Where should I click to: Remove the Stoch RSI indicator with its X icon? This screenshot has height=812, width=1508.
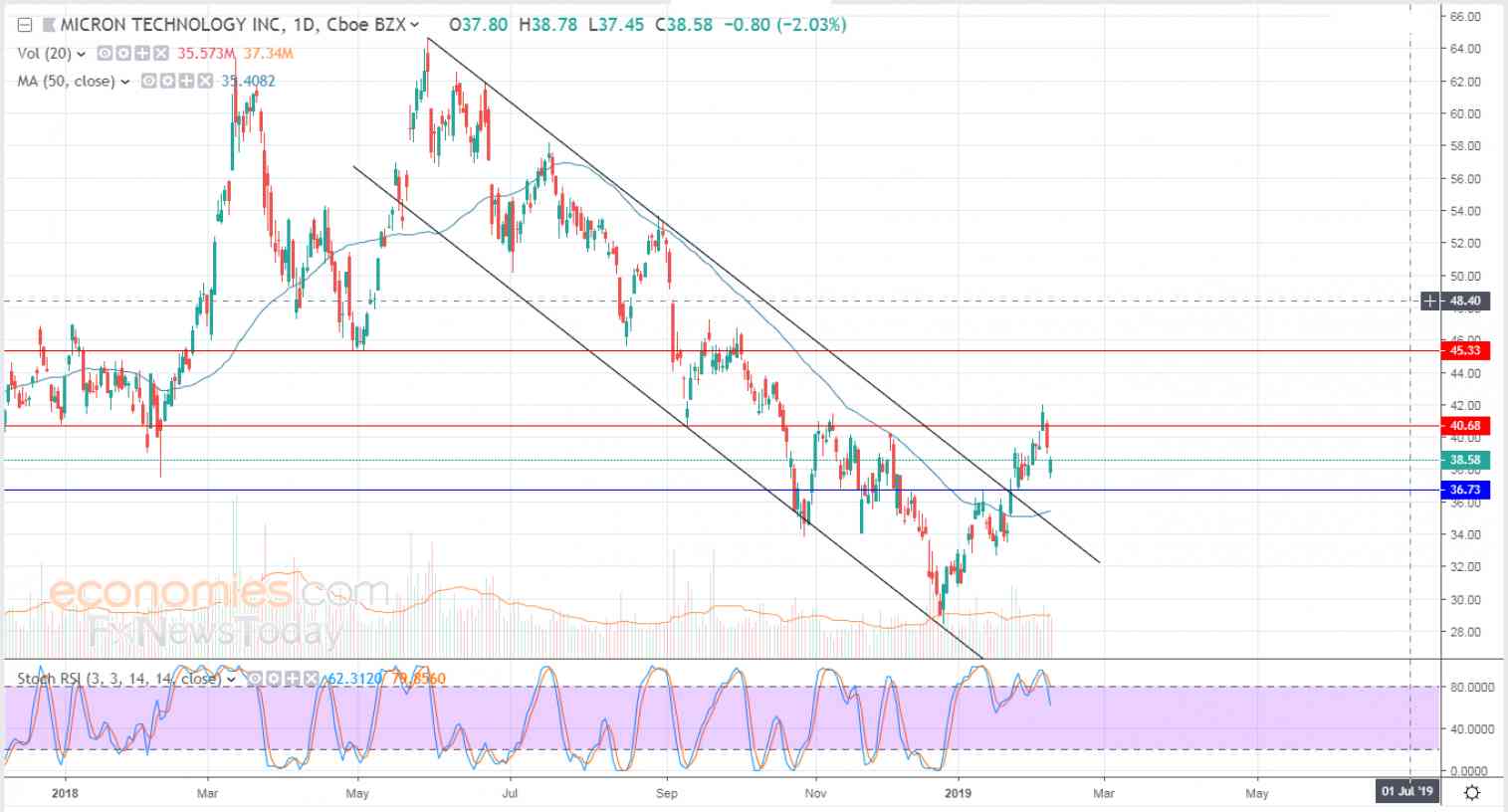point(312,679)
